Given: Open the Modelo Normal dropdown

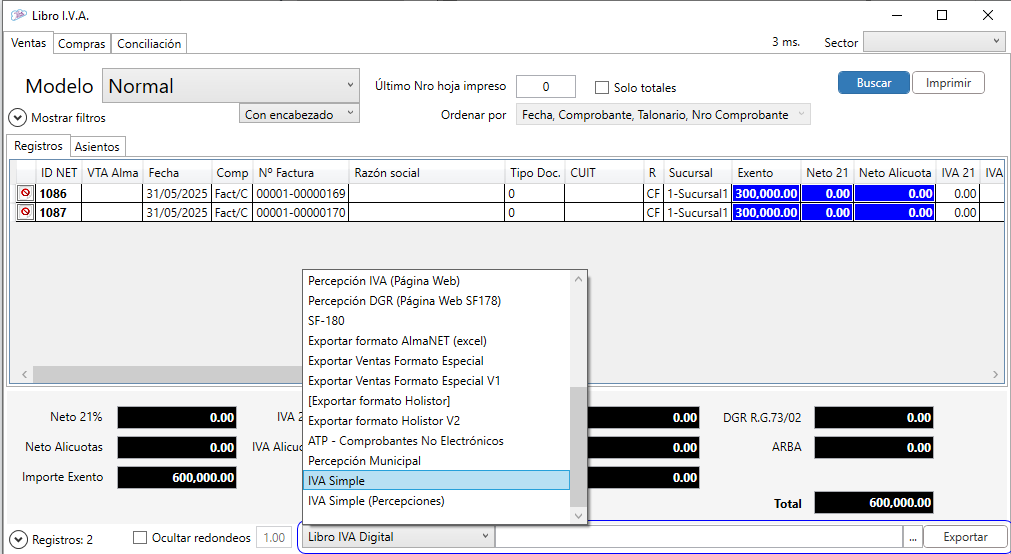Looking at the screenshot, I should 231,86.
